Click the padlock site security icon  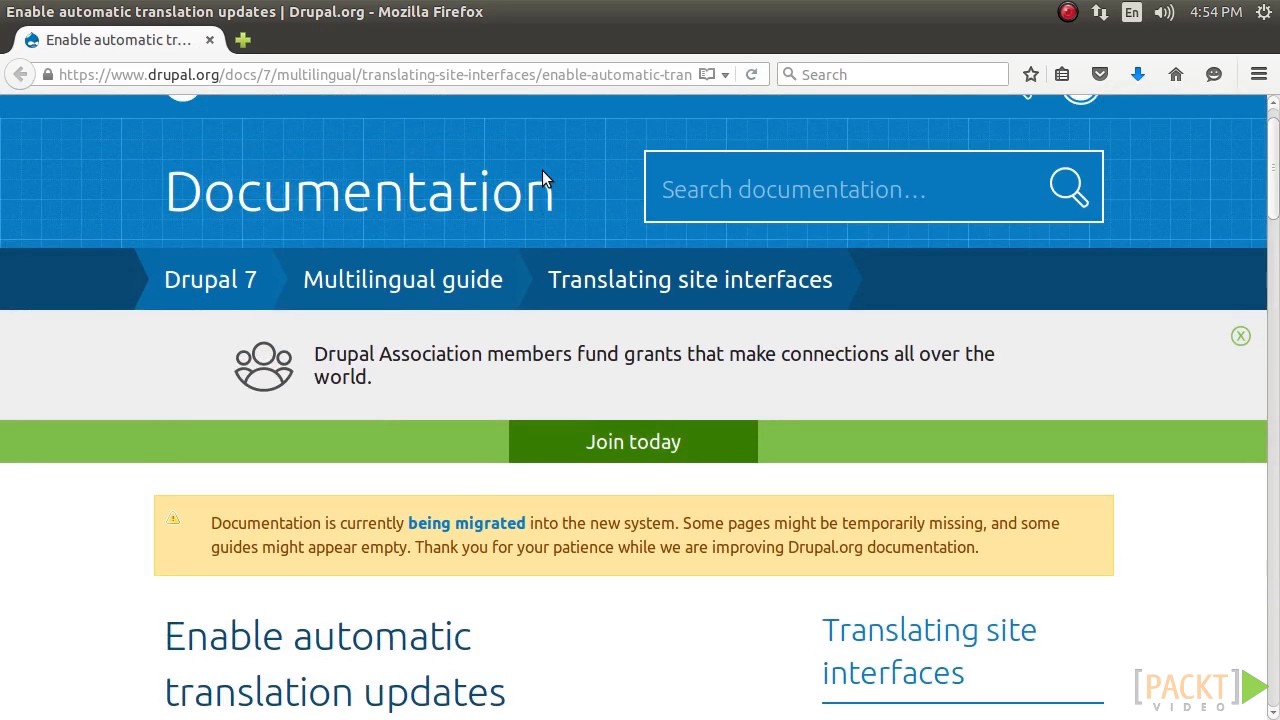pyautogui.click(x=47, y=74)
